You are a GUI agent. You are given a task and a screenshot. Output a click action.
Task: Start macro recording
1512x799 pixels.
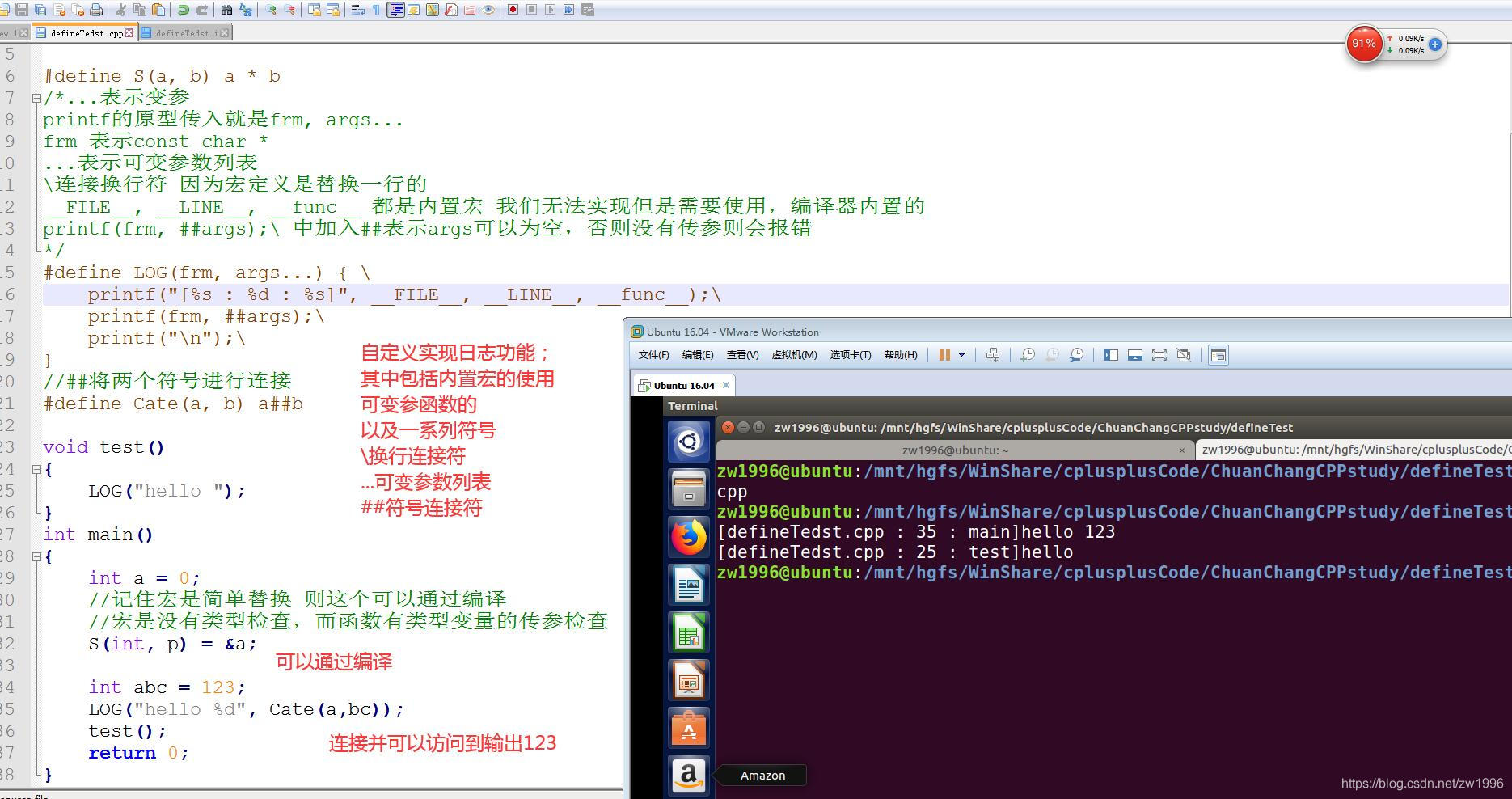click(513, 10)
